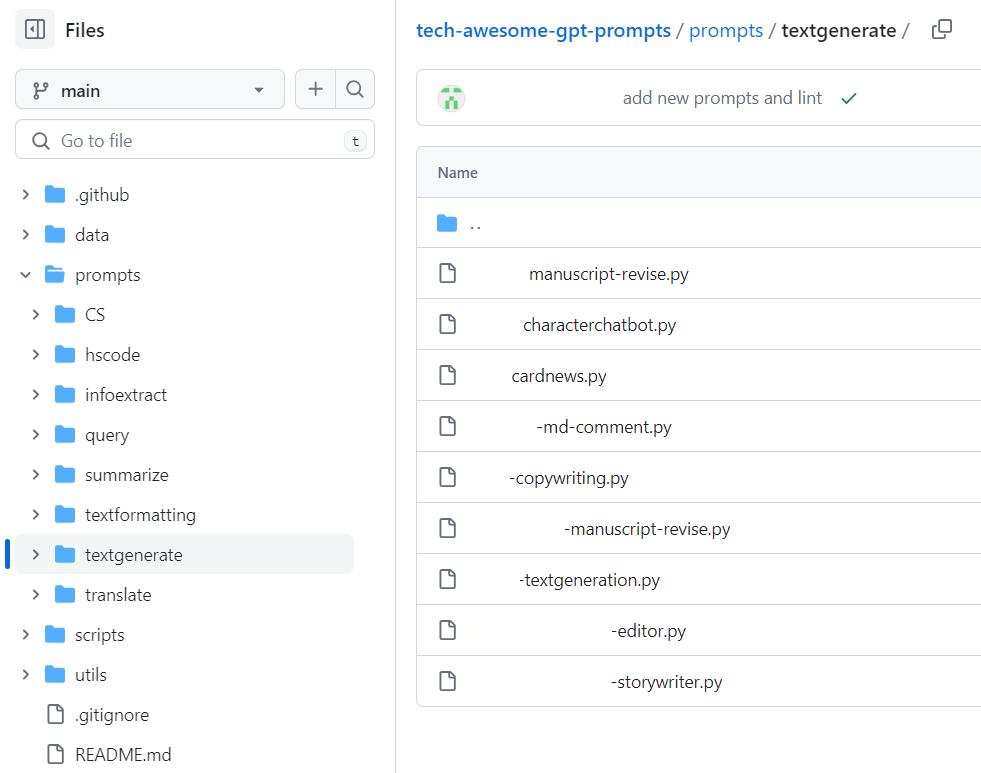
Task: Expand the translate folder chevron
Action: (36, 595)
